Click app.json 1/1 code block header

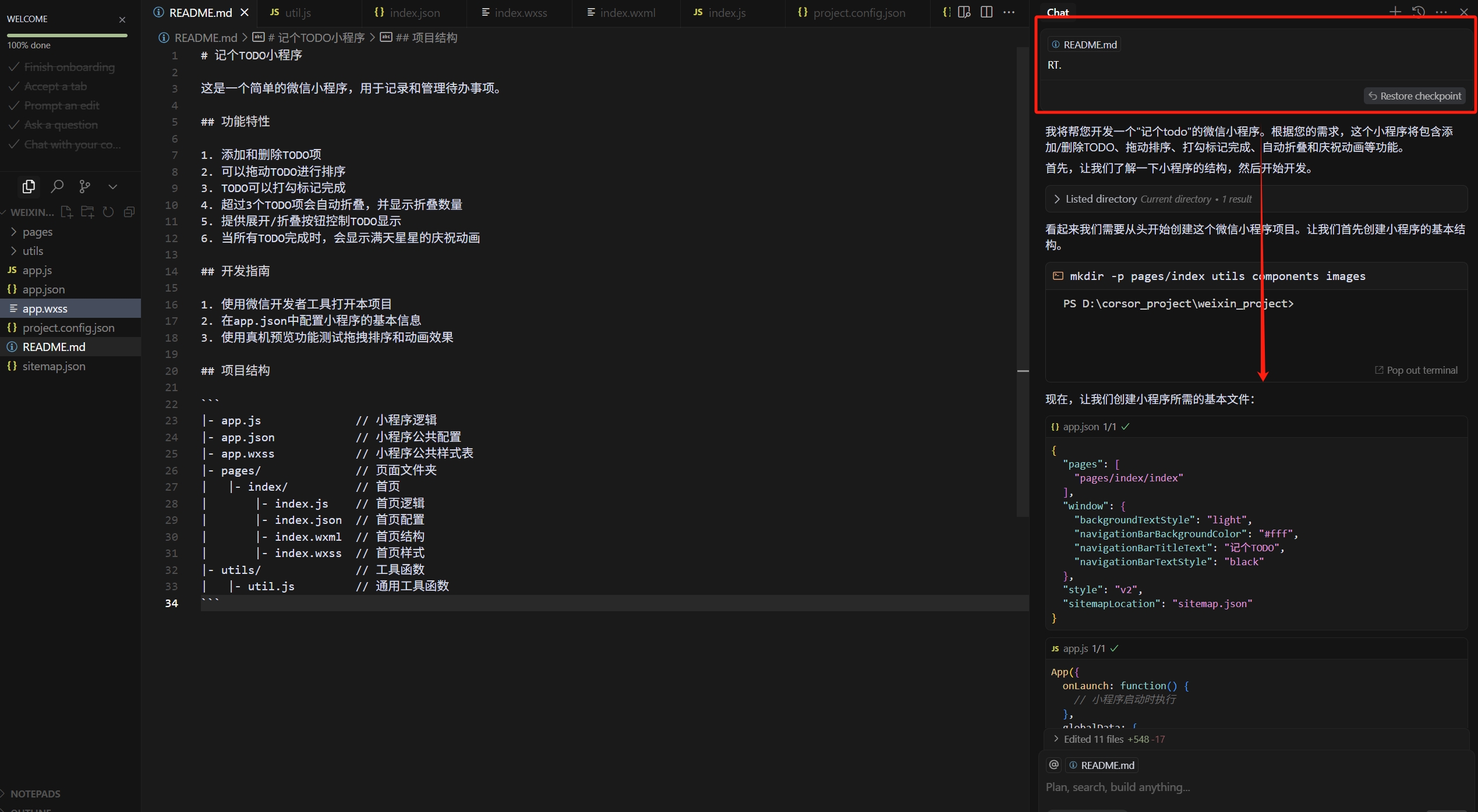pyautogui.click(x=1257, y=427)
